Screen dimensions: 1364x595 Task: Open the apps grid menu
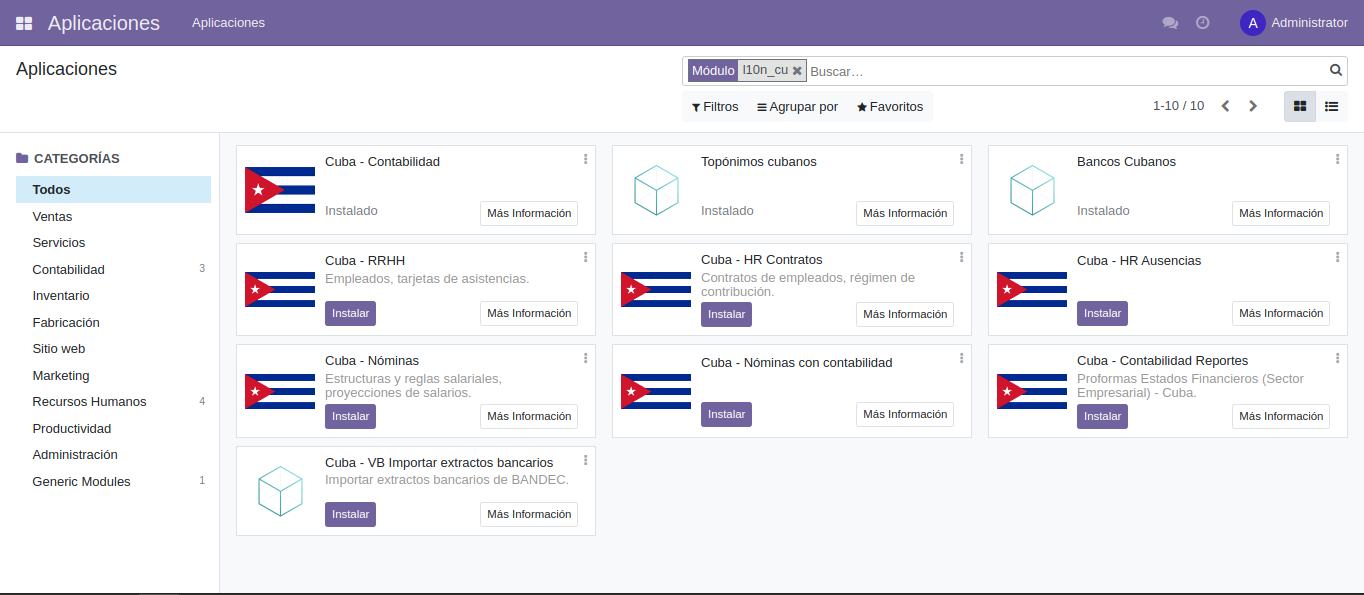point(23,22)
